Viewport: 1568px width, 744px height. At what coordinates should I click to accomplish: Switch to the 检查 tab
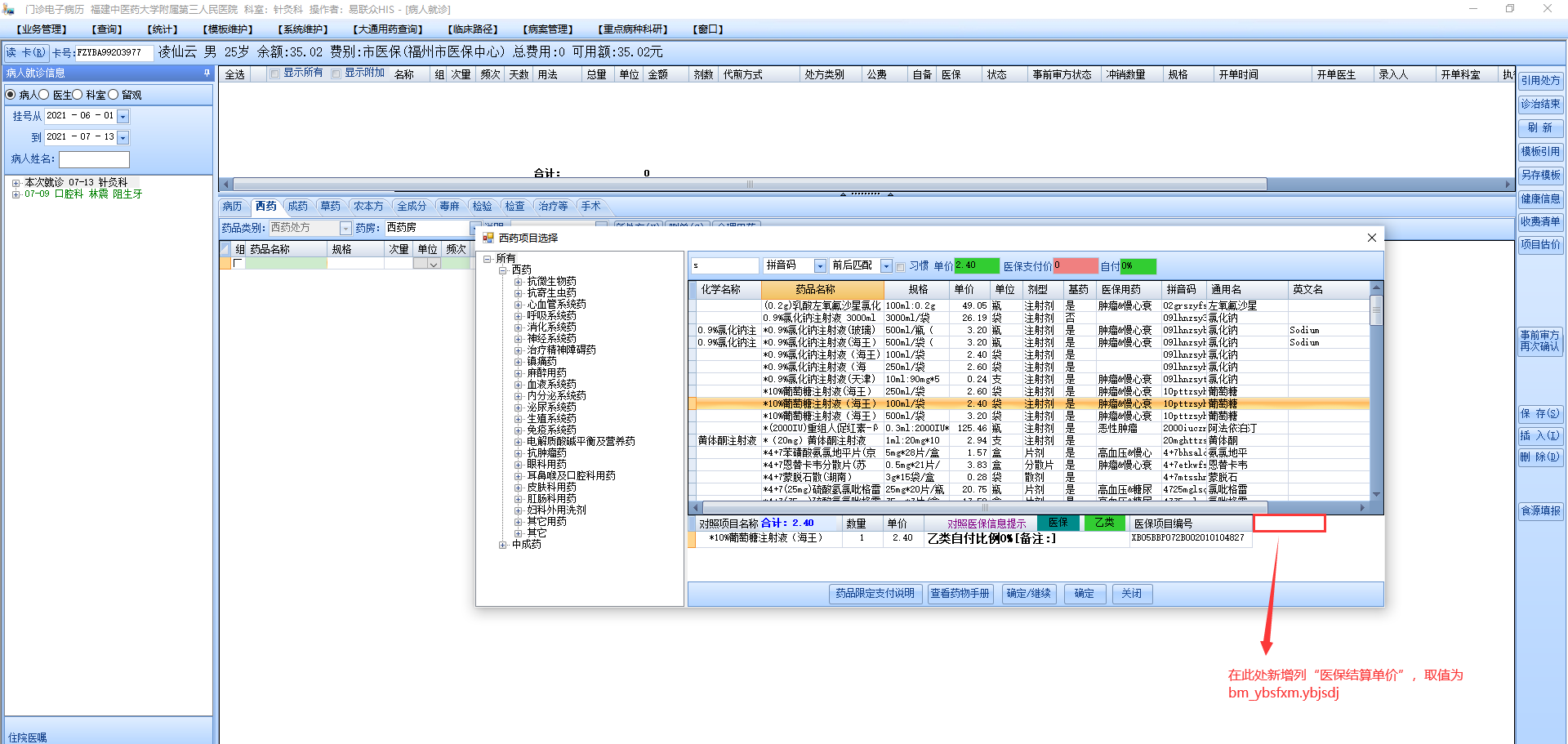pyautogui.click(x=515, y=207)
